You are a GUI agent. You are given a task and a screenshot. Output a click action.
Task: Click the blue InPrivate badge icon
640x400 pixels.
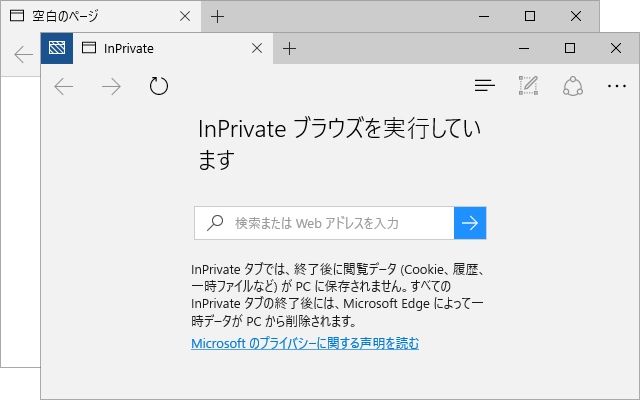(x=57, y=49)
